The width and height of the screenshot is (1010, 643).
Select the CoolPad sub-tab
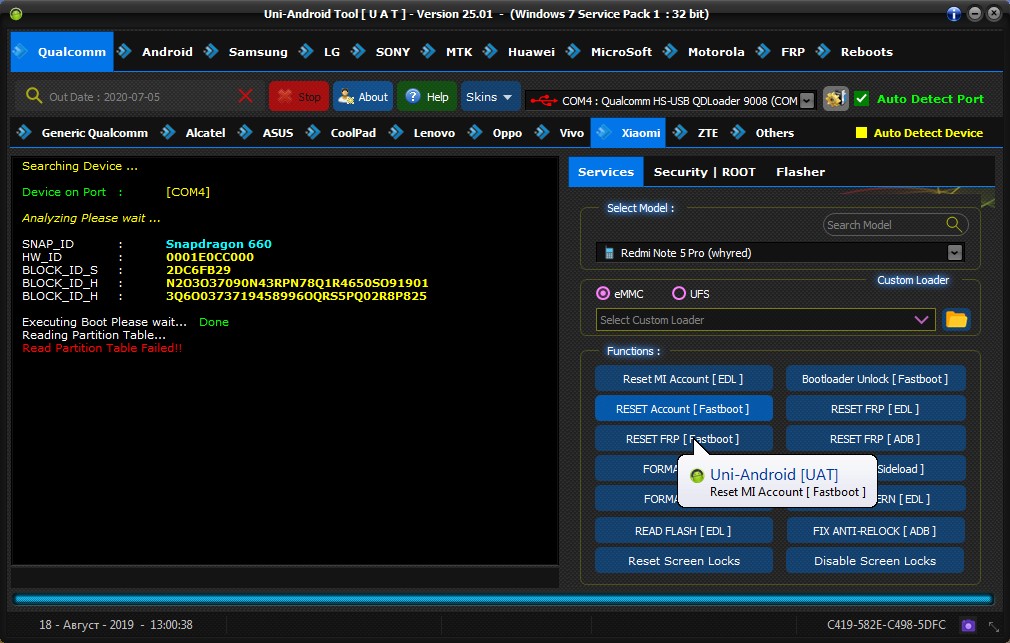pyautogui.click(x=353, y=133)
